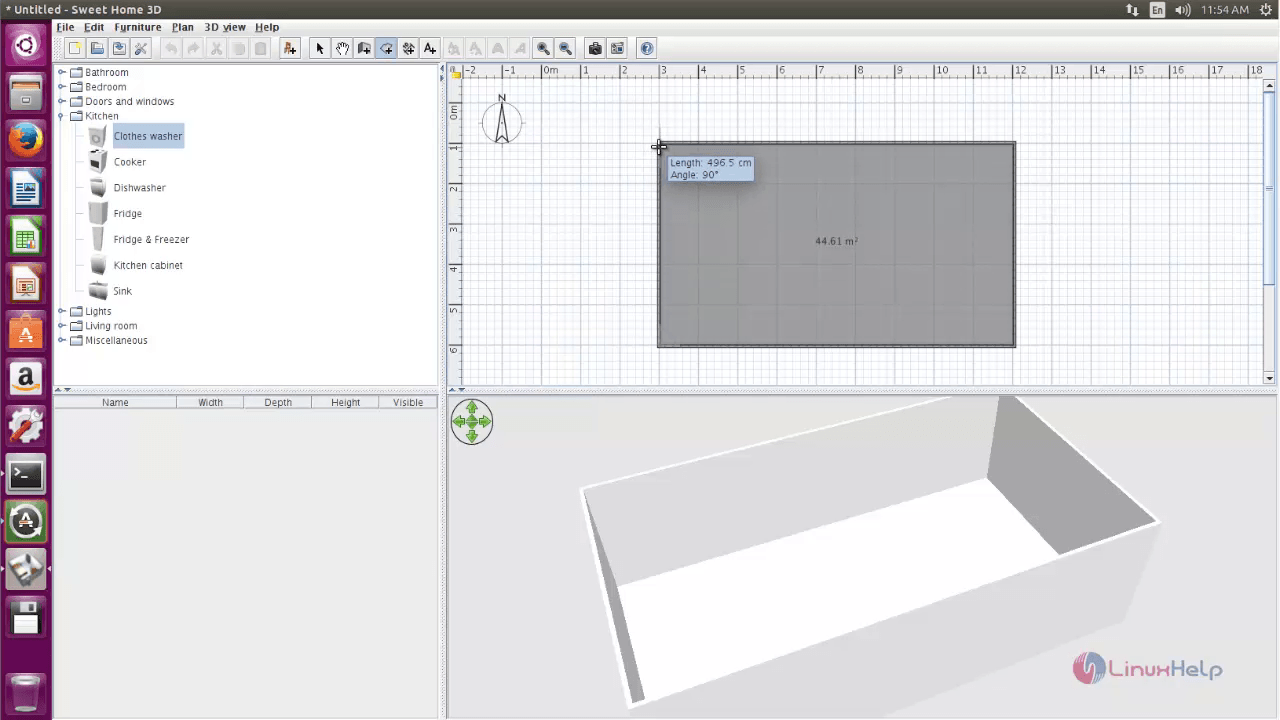Open the Trash in the dock
The width and height of the screenshot is (1280, 720).
coord(26,692)
